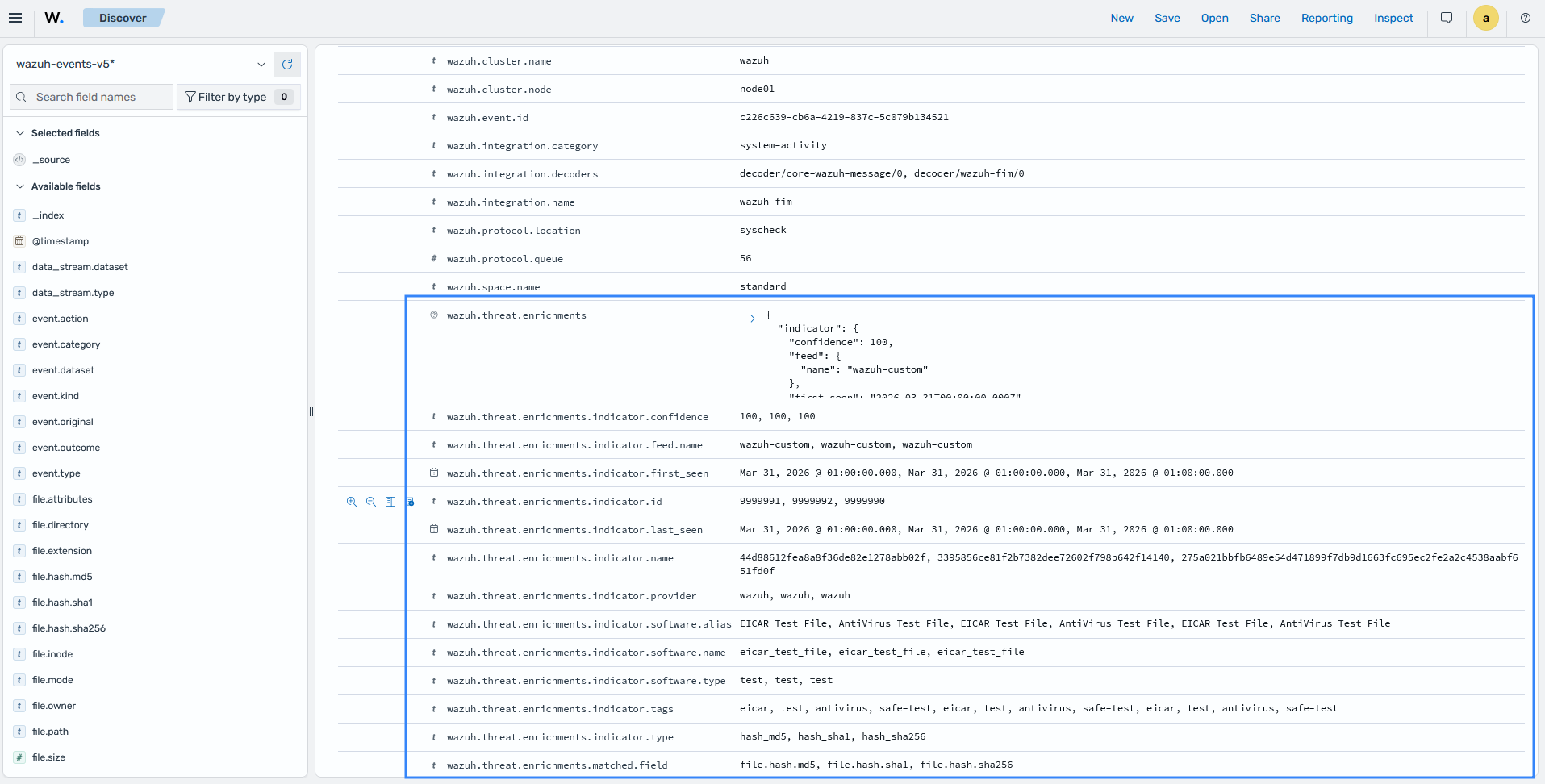Open the Inspect panel
Viewport: 1545px width, 784px height.
click(x=1393, y=18)
